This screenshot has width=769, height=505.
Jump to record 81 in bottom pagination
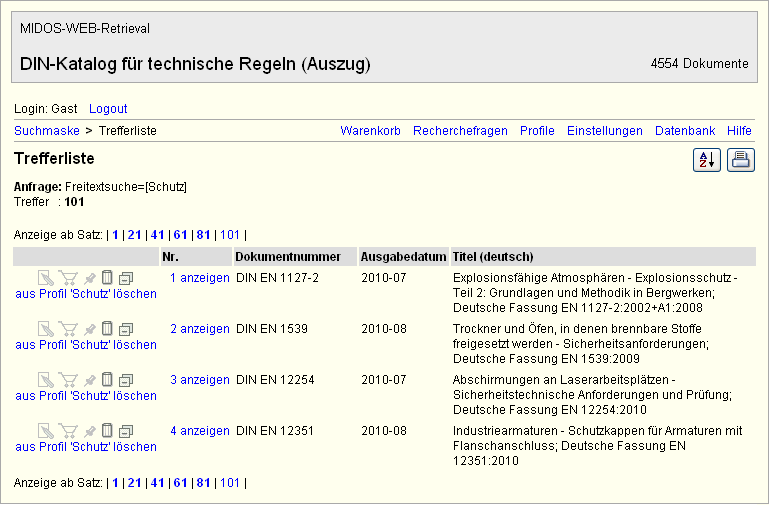point(203,483)
